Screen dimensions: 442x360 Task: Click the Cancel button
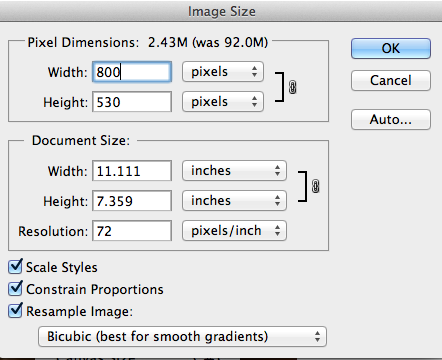coord(391,80)
